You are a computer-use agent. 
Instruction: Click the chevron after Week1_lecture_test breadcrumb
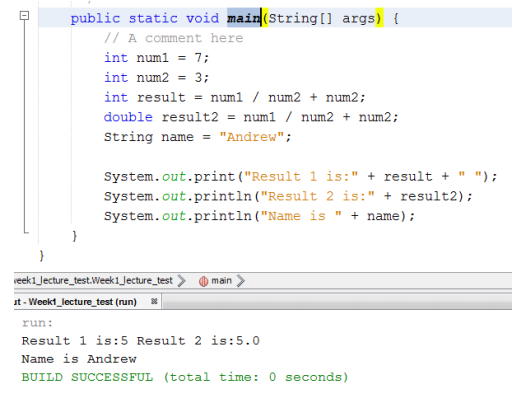click(182, 281)
